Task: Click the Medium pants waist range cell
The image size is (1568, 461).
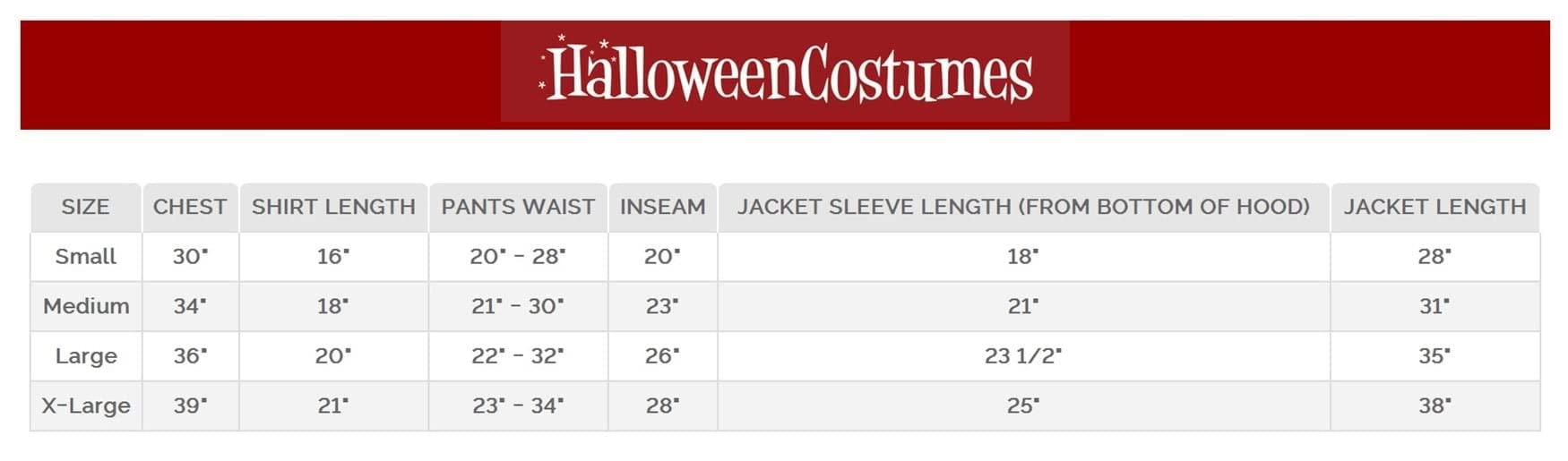Action: [518, 306]
